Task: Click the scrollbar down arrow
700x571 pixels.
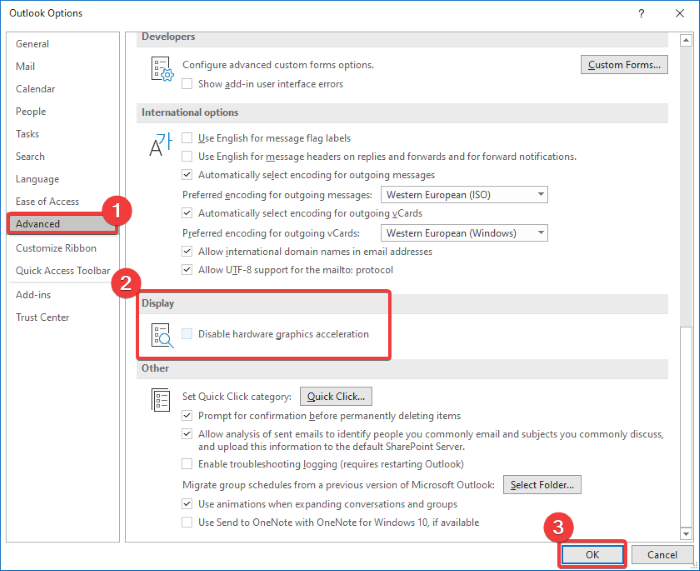Action: (686, 533)
